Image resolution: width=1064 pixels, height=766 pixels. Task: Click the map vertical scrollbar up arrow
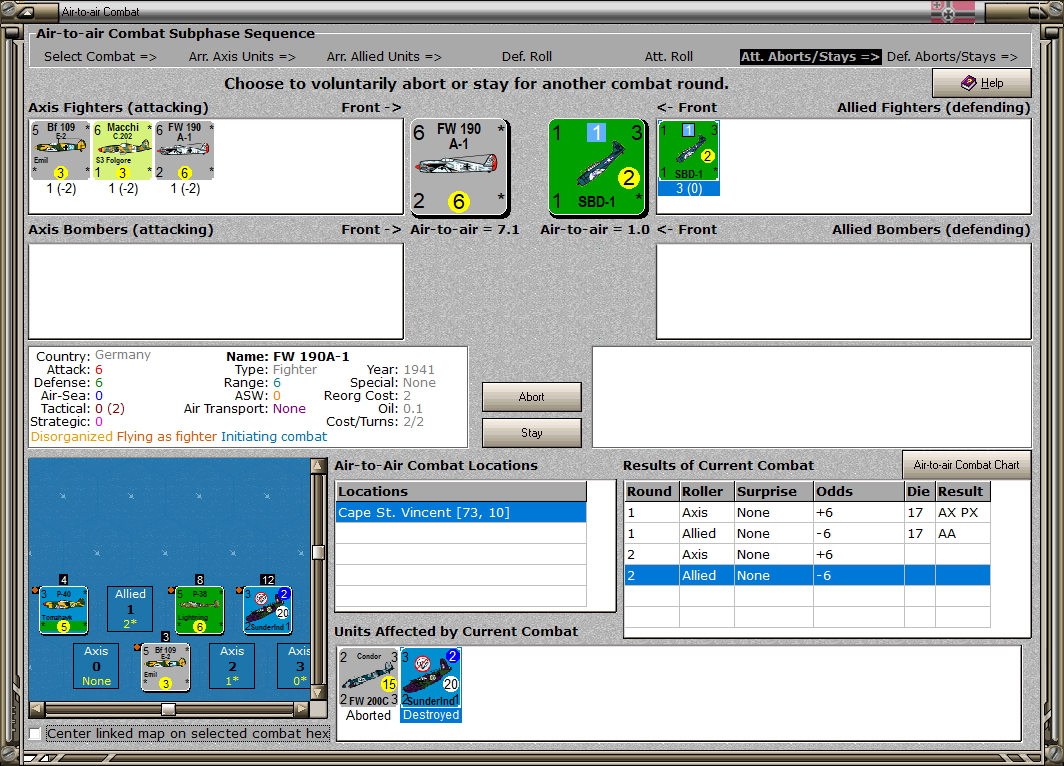click(x=318, y=465)
